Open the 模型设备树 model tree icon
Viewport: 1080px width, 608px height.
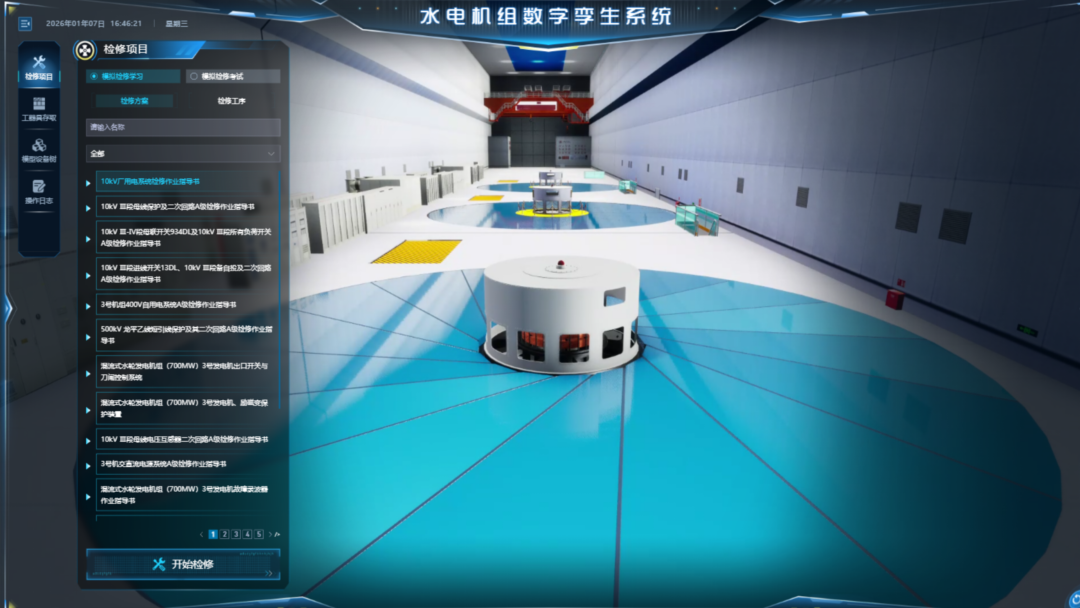tap(39, 149)
